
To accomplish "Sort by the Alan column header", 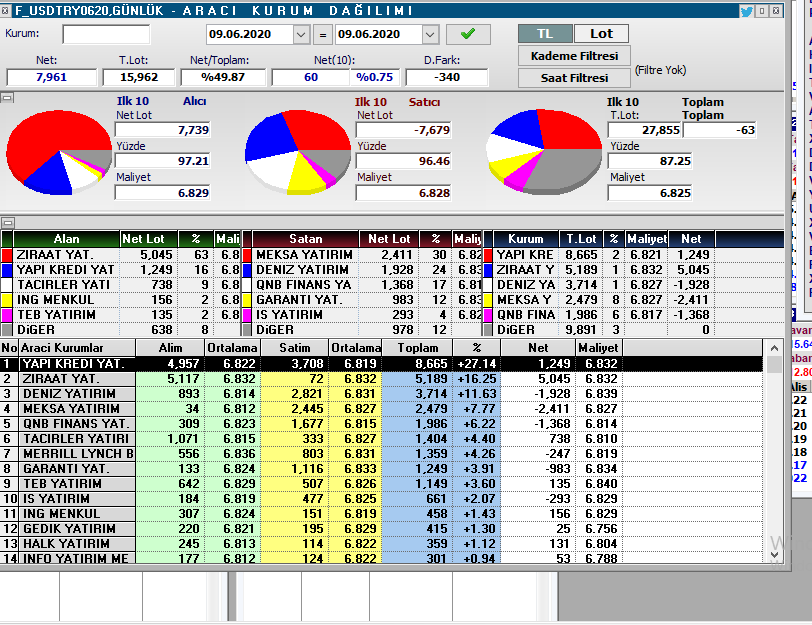I will click(66, 239).
